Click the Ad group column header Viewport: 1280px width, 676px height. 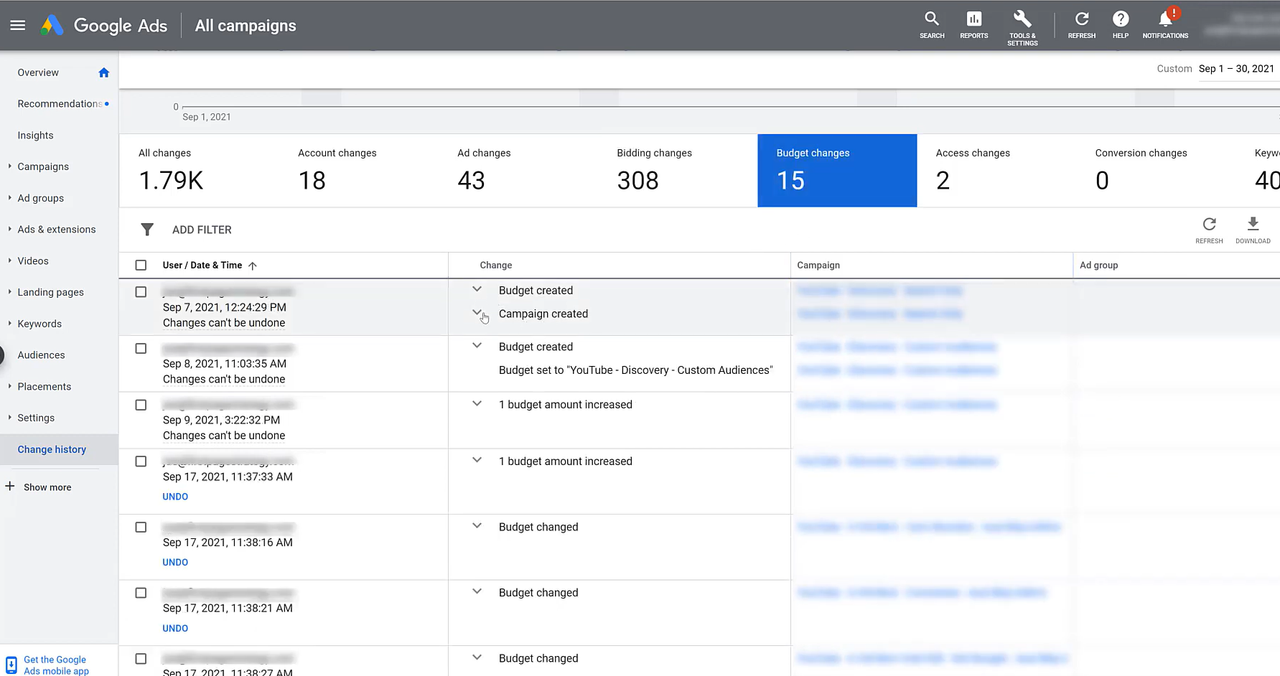[x=1099, y=265]
